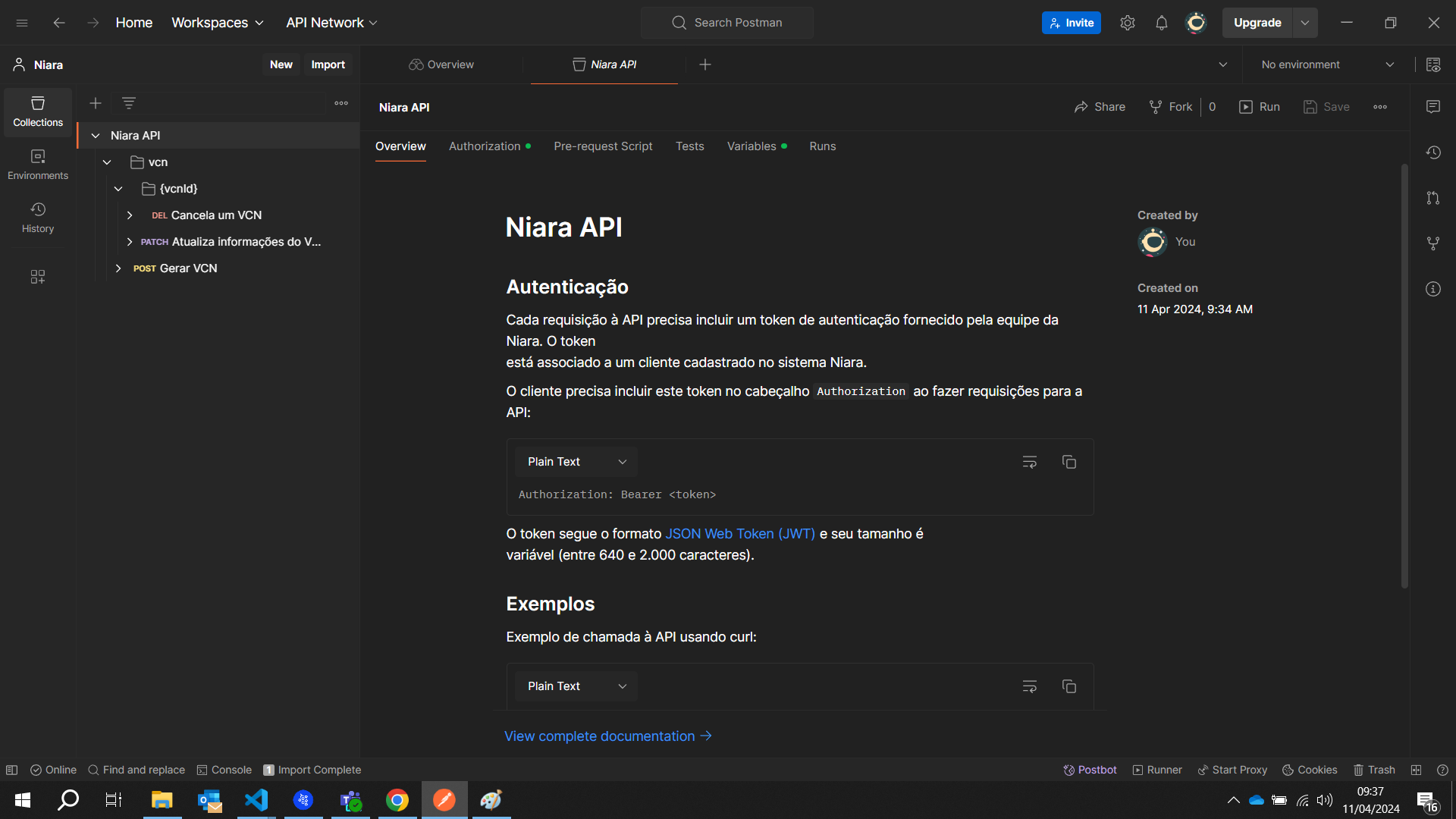The width and height of the screenshot is (1456, 819).
Task: Share the Niara API collection
Action: coord(1100,107)
